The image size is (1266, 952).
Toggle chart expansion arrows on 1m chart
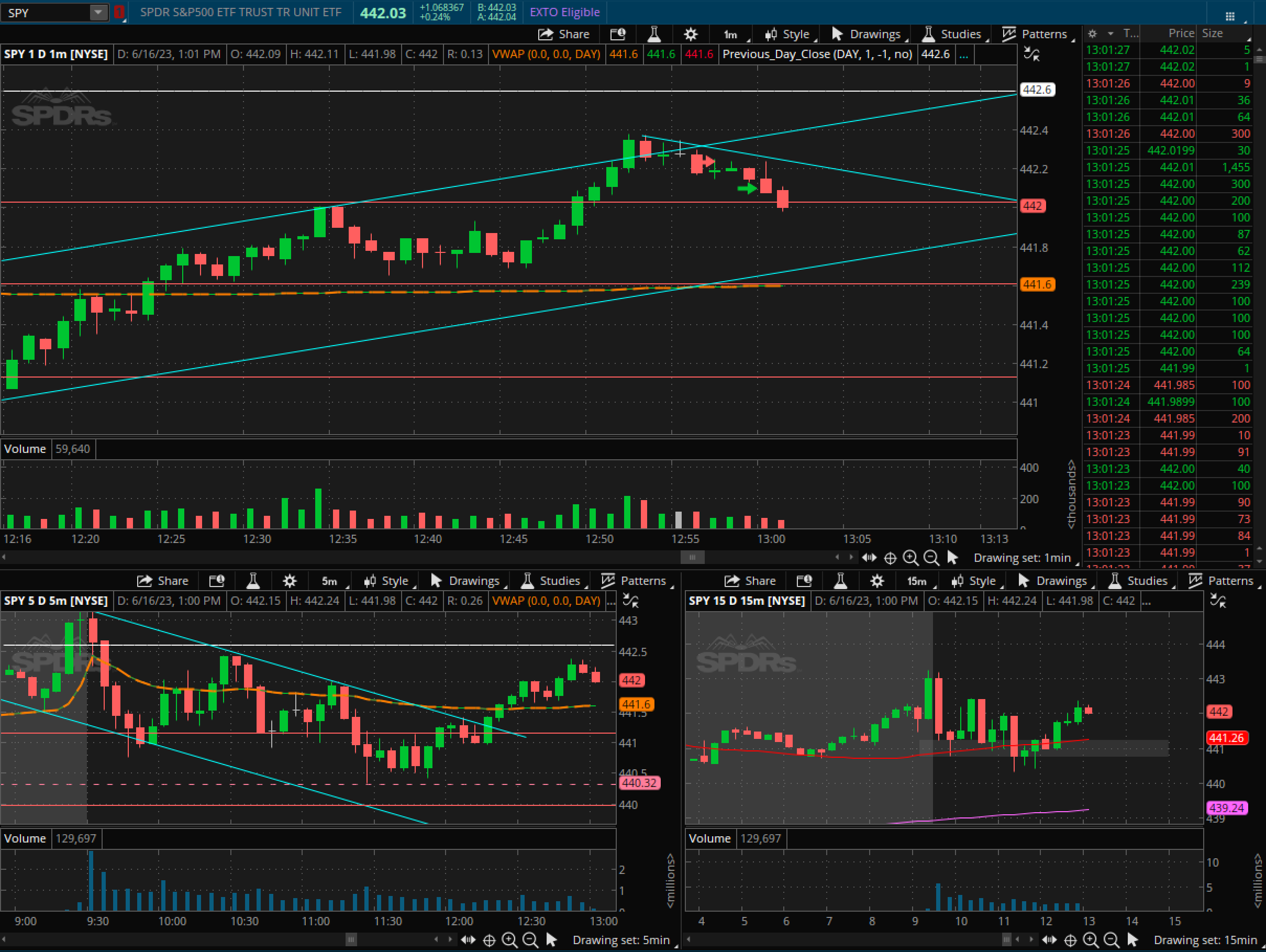pyautogui.click(x=1031, y=54)
